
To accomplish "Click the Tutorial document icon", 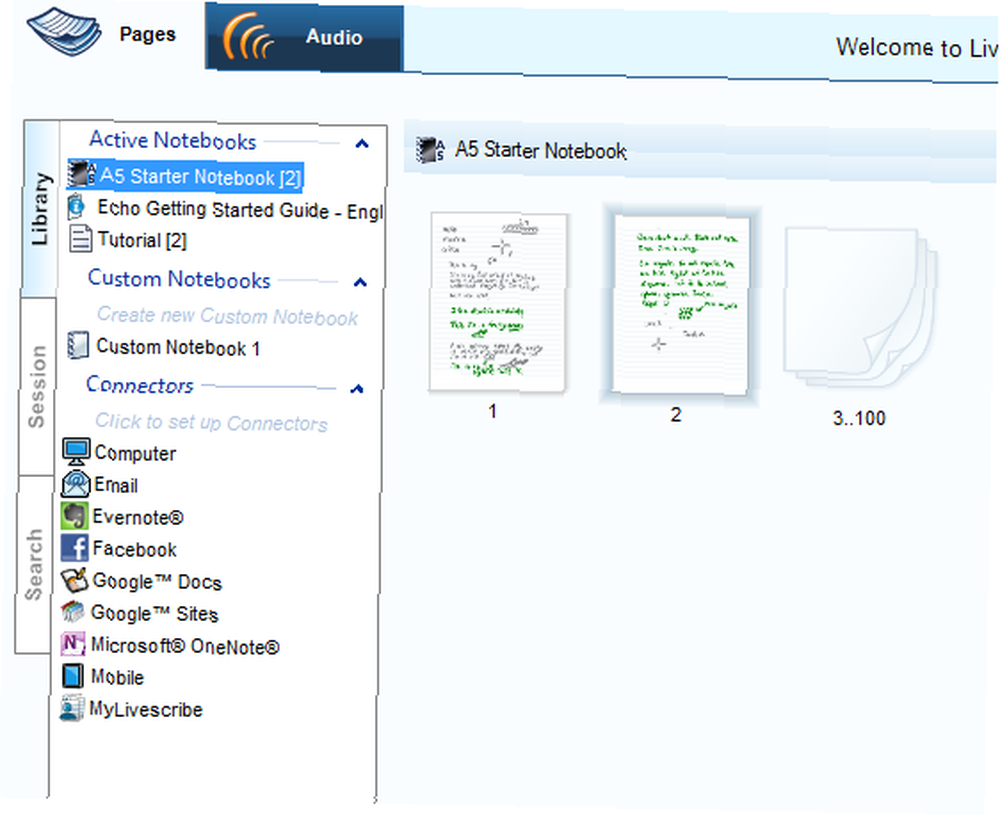I will coord(80,238).
